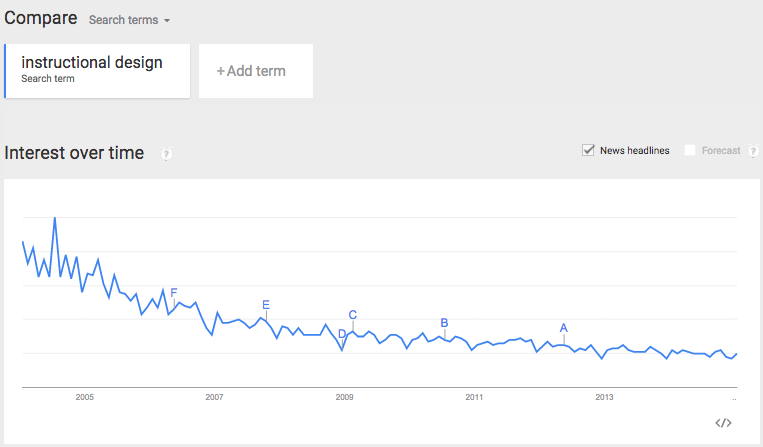Image resolution: width=763 pixels, height=447 pixels.
Task: Uncheck the News headlines checkbox
Action: click(589, 151)
